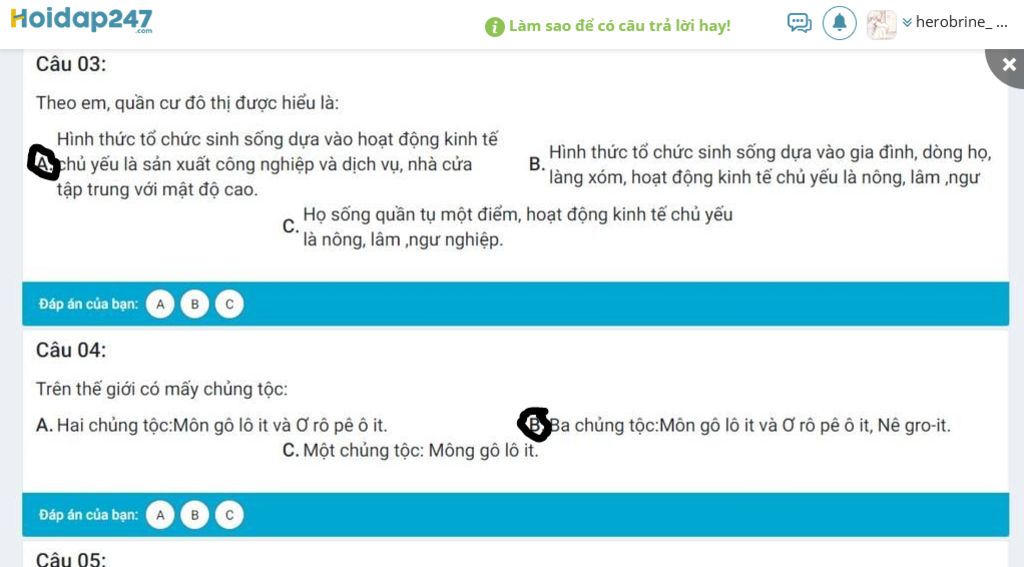Screen dimensions: 1024x567
Task: Select answer C for Câu 03
Action: 229,304
